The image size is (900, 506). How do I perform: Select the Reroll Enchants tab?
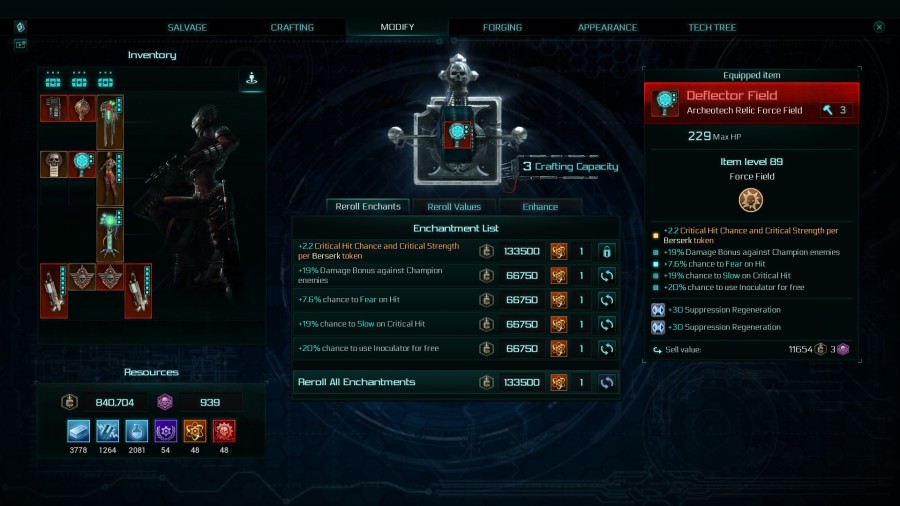coord(367,207)
